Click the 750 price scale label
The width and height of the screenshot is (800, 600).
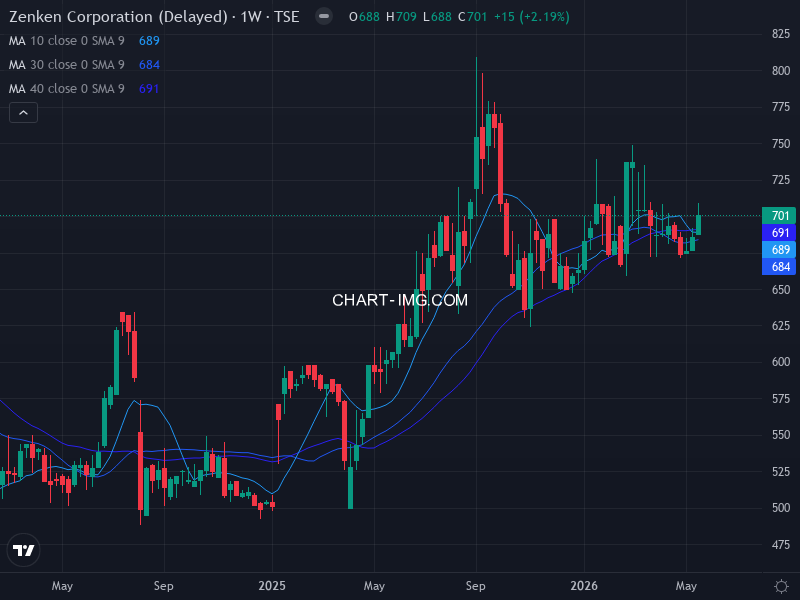click(781, 143)
